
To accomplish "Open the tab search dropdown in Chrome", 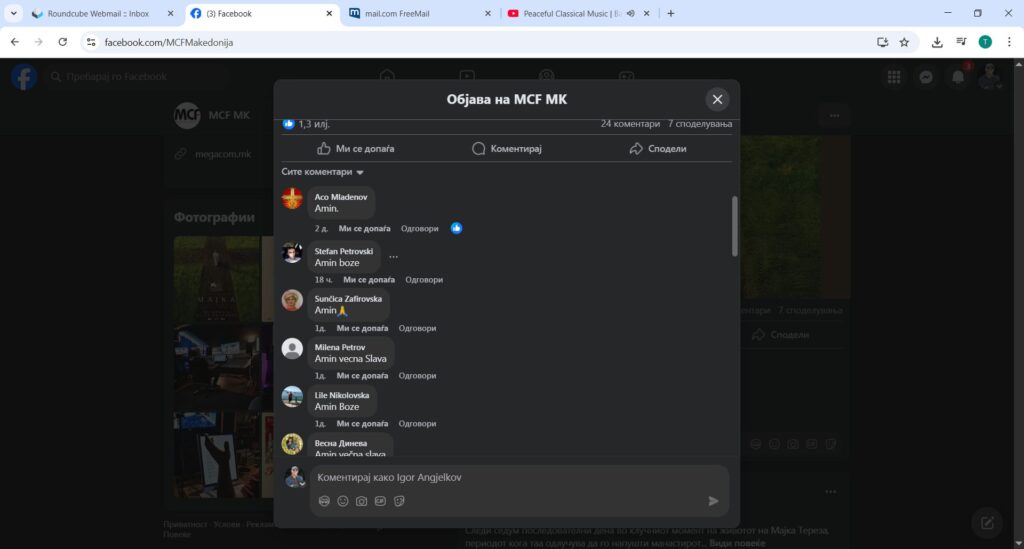I will coord(14,13).
